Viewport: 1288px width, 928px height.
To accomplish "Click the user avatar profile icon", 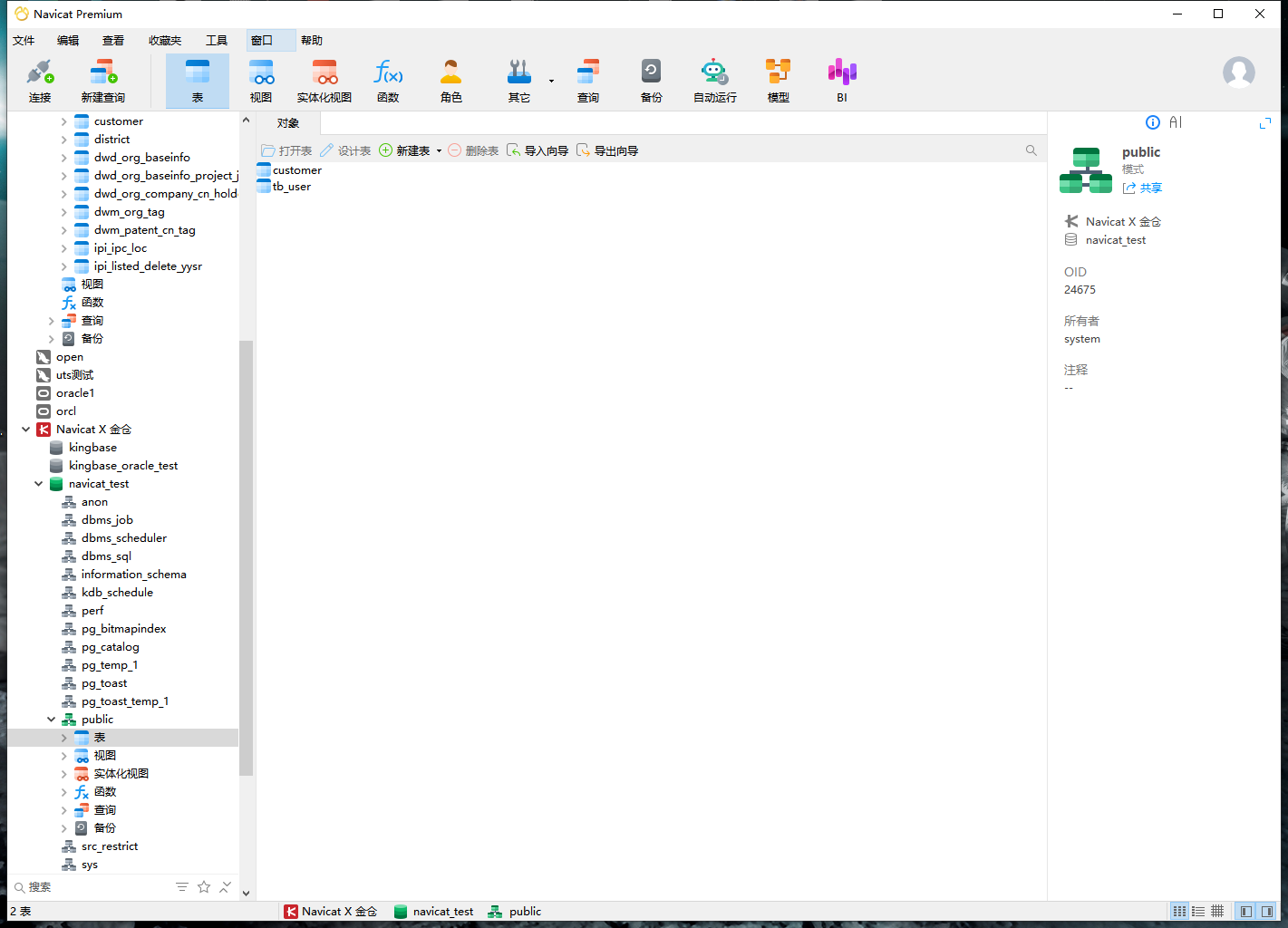I will click(1239, 72).
